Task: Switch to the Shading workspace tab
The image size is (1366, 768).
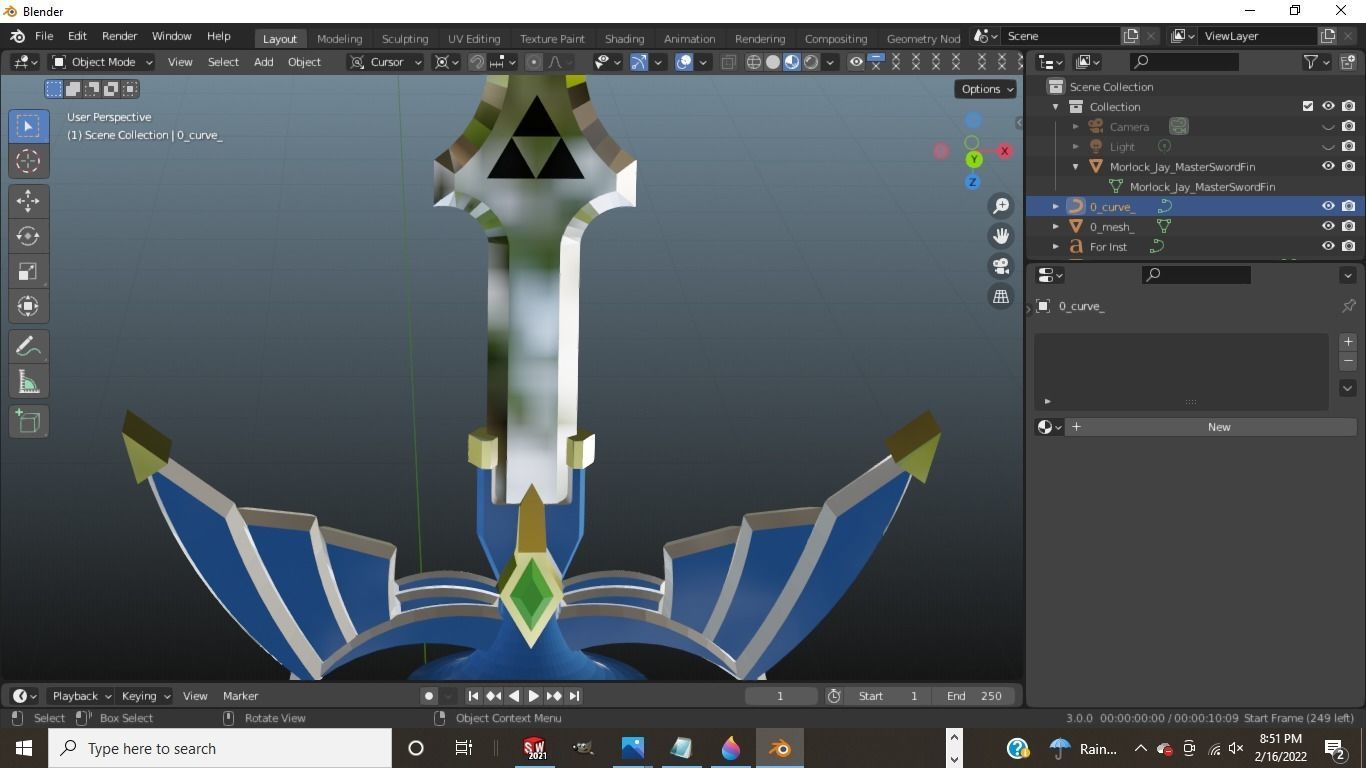Action: (x=624, y=38)
